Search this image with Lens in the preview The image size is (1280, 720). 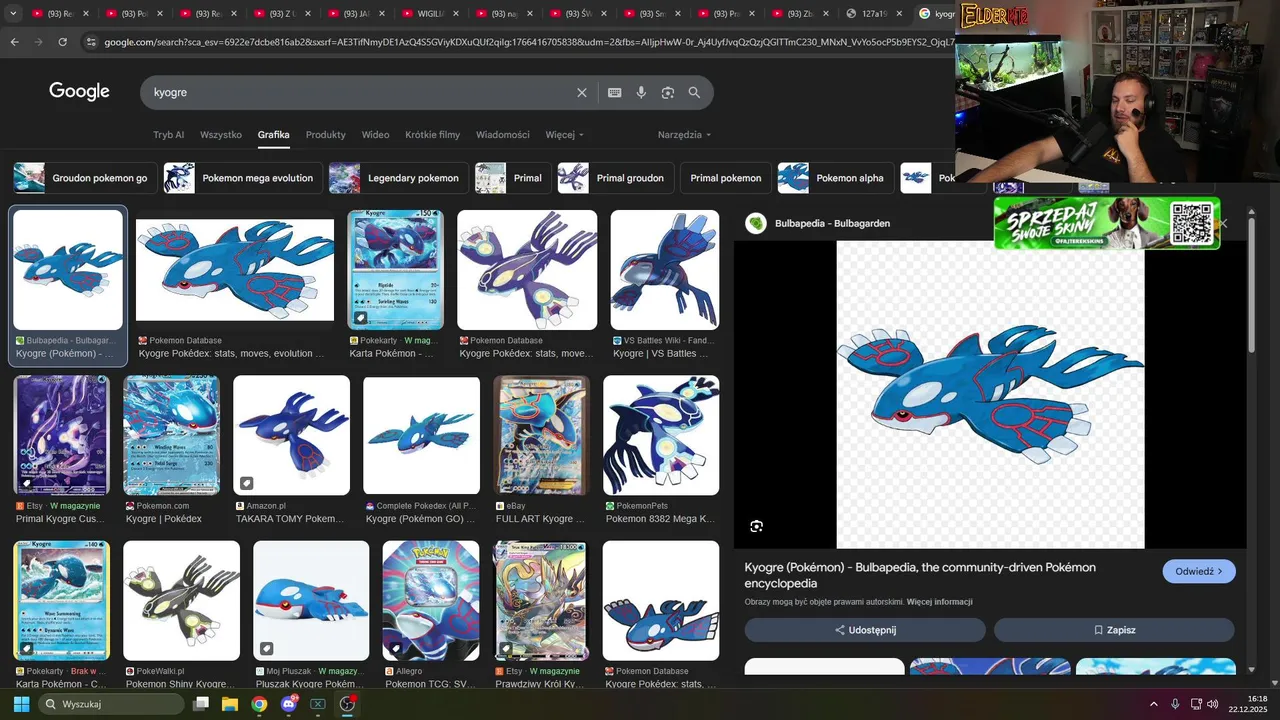(757, 526)
